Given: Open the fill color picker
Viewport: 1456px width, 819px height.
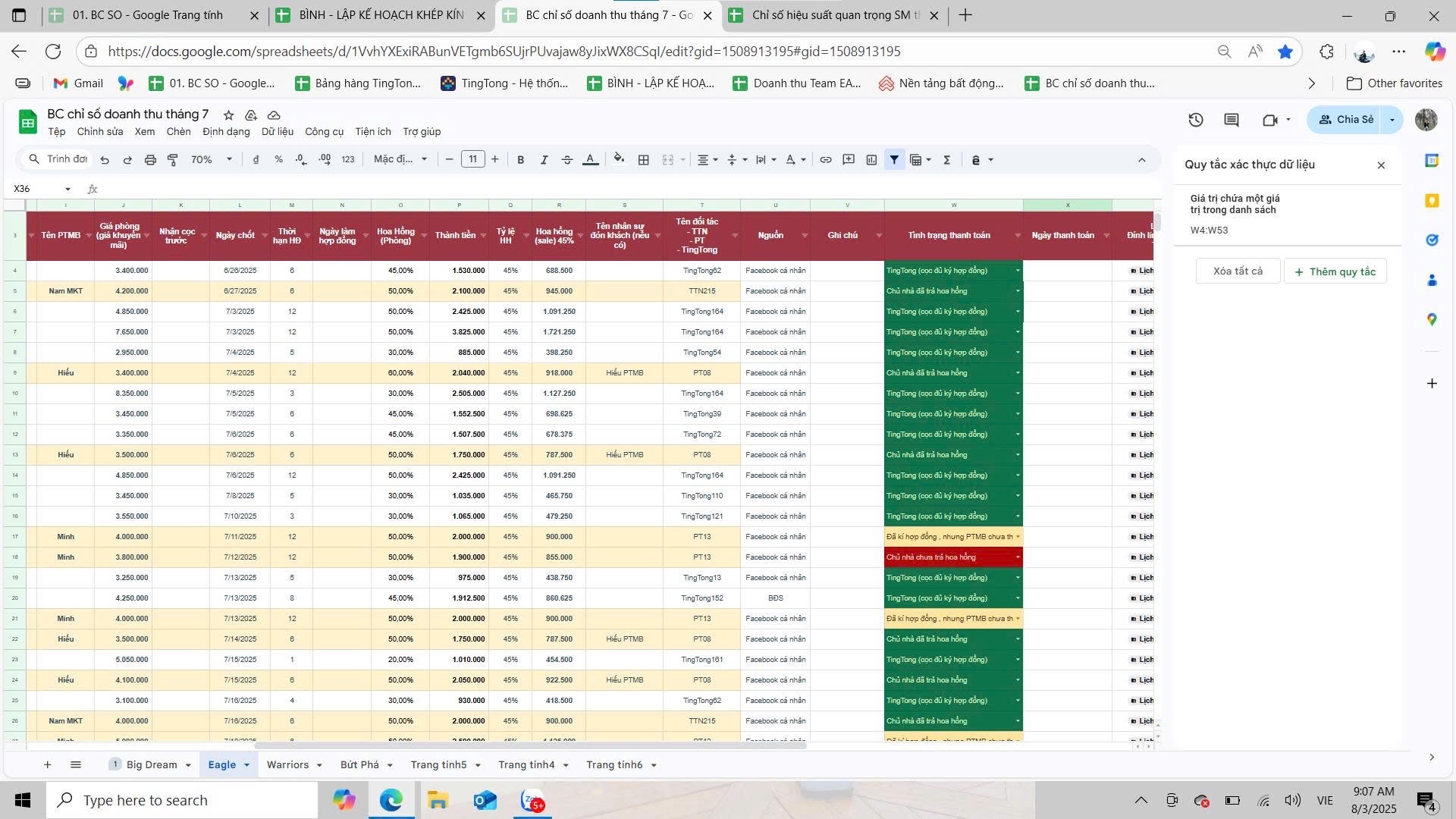Looking at the screenshot, I should (619, 160).
